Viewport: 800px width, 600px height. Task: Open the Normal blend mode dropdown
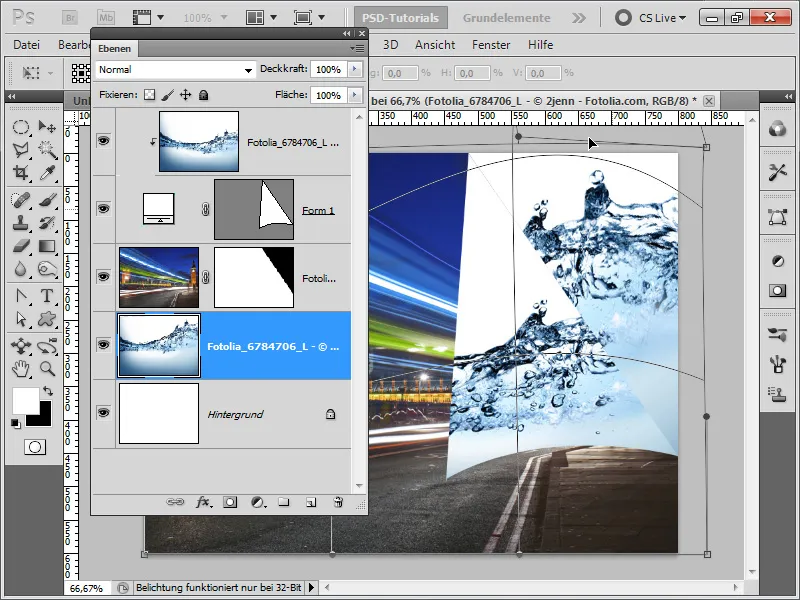coord(175,69)
